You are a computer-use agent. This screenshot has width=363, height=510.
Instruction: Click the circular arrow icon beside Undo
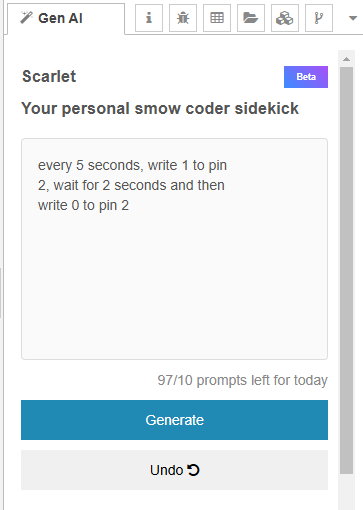tap(193, 470)
